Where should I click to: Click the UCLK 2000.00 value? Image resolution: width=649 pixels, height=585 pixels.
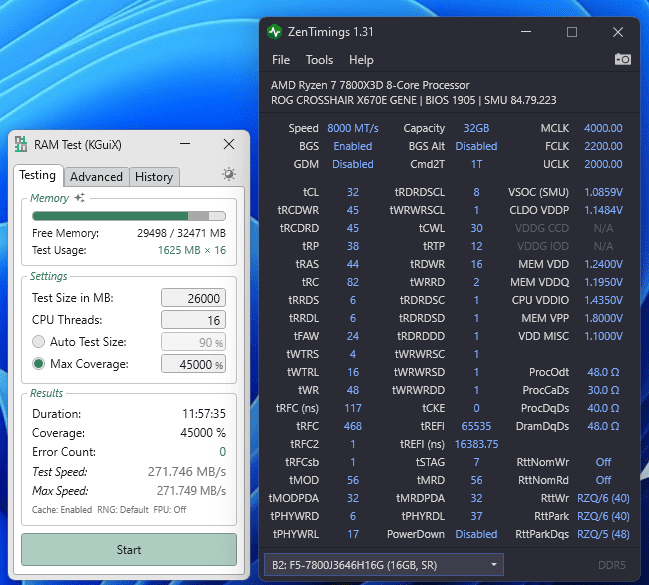[x=603, y=164]
